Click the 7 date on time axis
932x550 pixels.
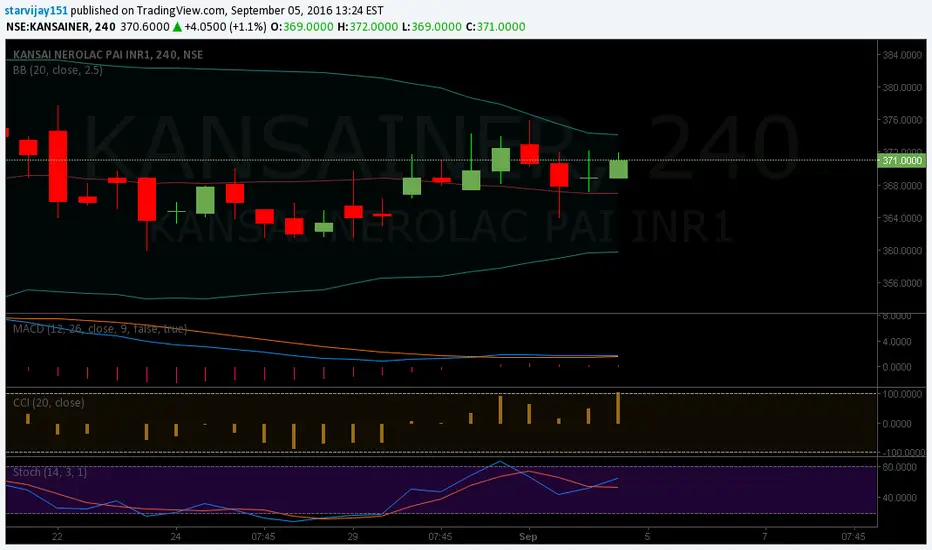[765, 536]
